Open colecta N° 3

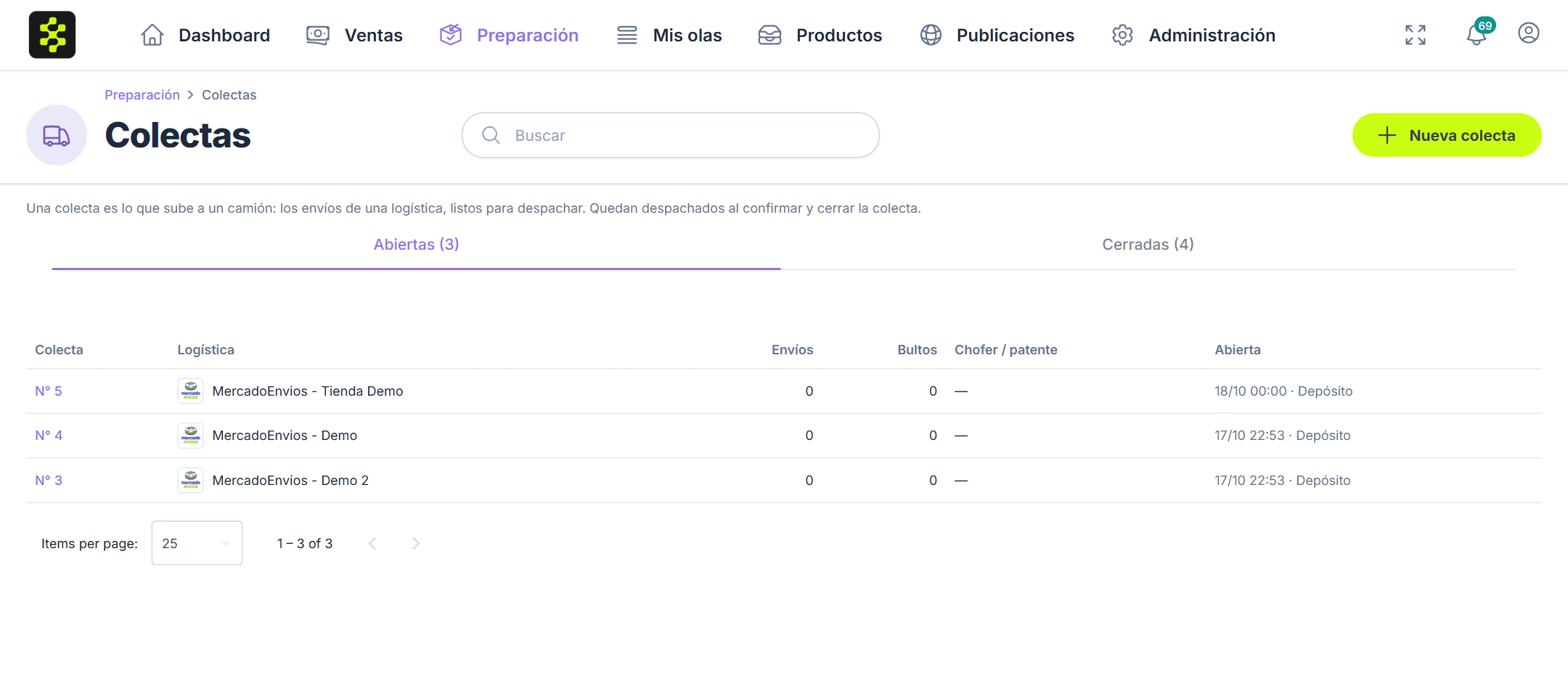[49, 481]
